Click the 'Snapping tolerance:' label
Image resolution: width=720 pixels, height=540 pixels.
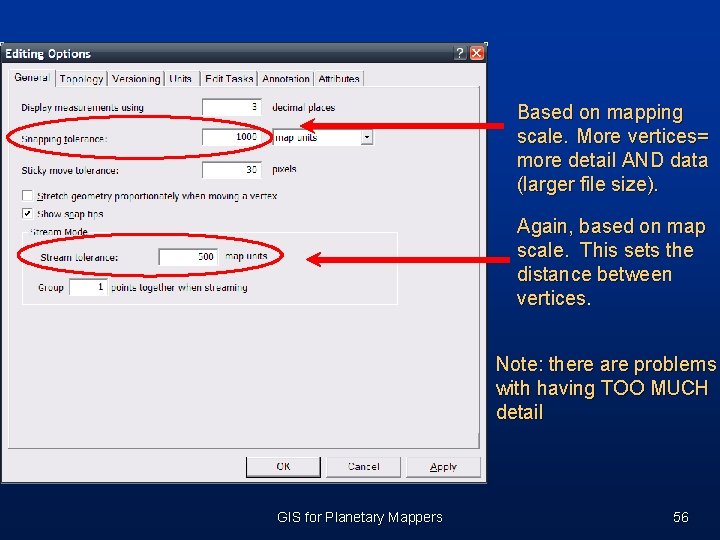click(64, 139)
